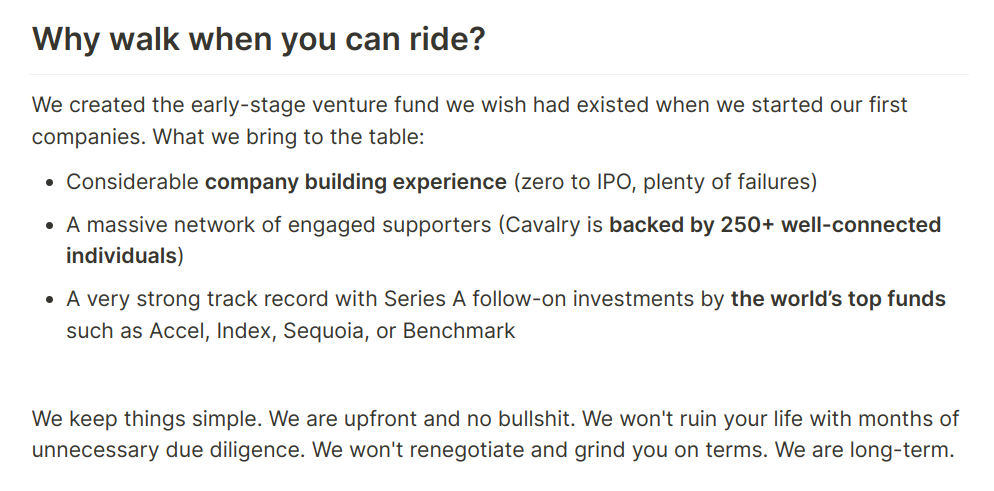Click the bold text "backed by 250+ well-connected"
Screen dimensions: 994x491
tap(775, 225)
